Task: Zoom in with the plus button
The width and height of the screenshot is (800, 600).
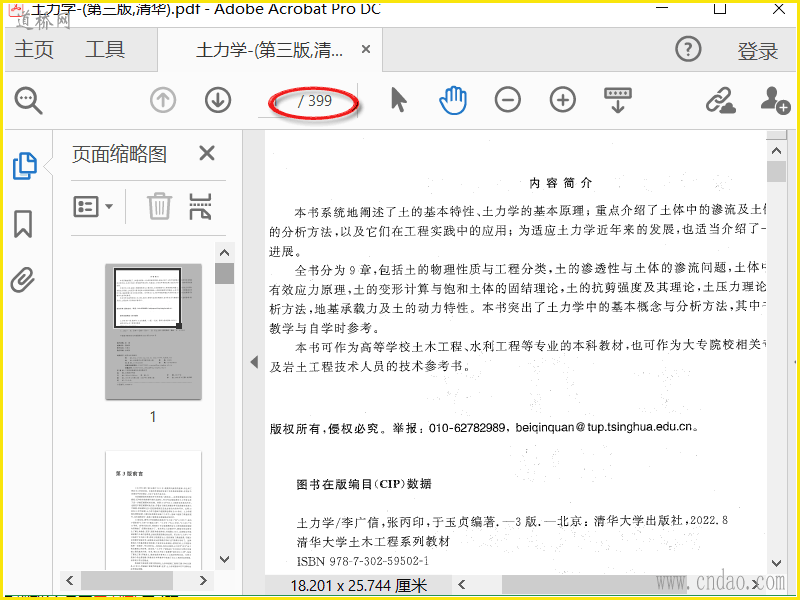Action: point(562,100)
